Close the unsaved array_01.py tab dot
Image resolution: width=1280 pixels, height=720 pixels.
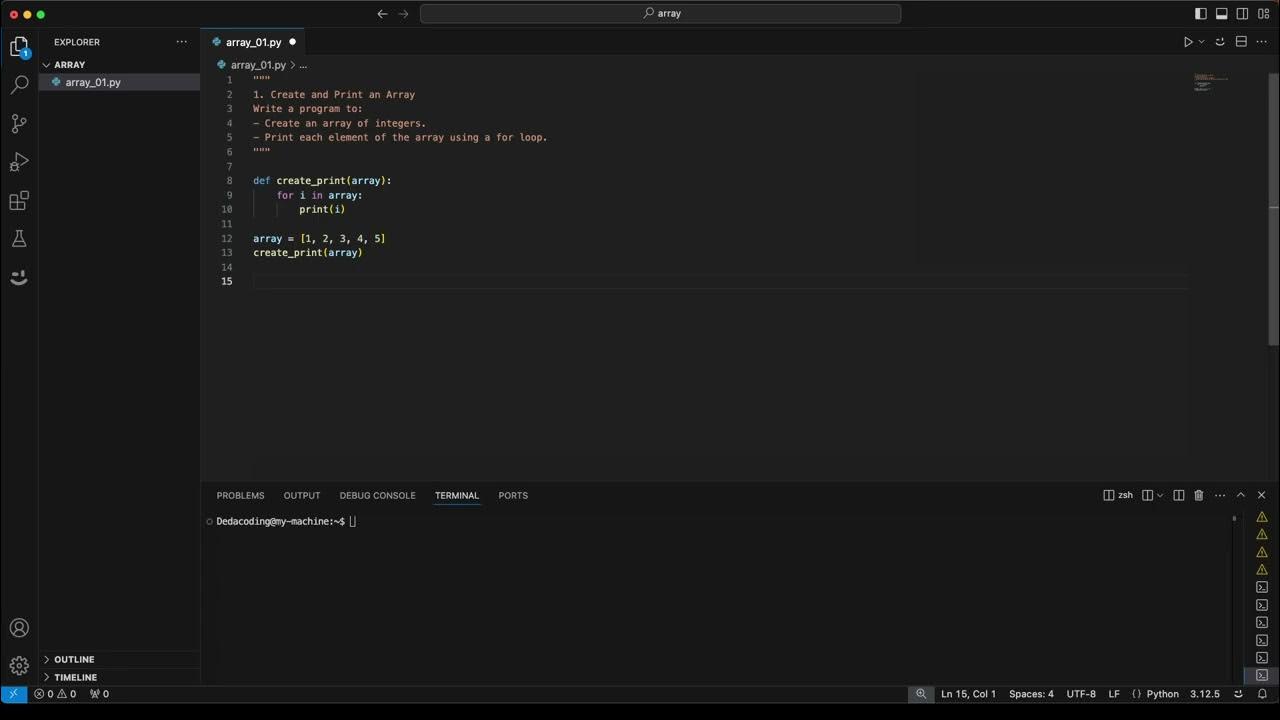click(292, 42)
